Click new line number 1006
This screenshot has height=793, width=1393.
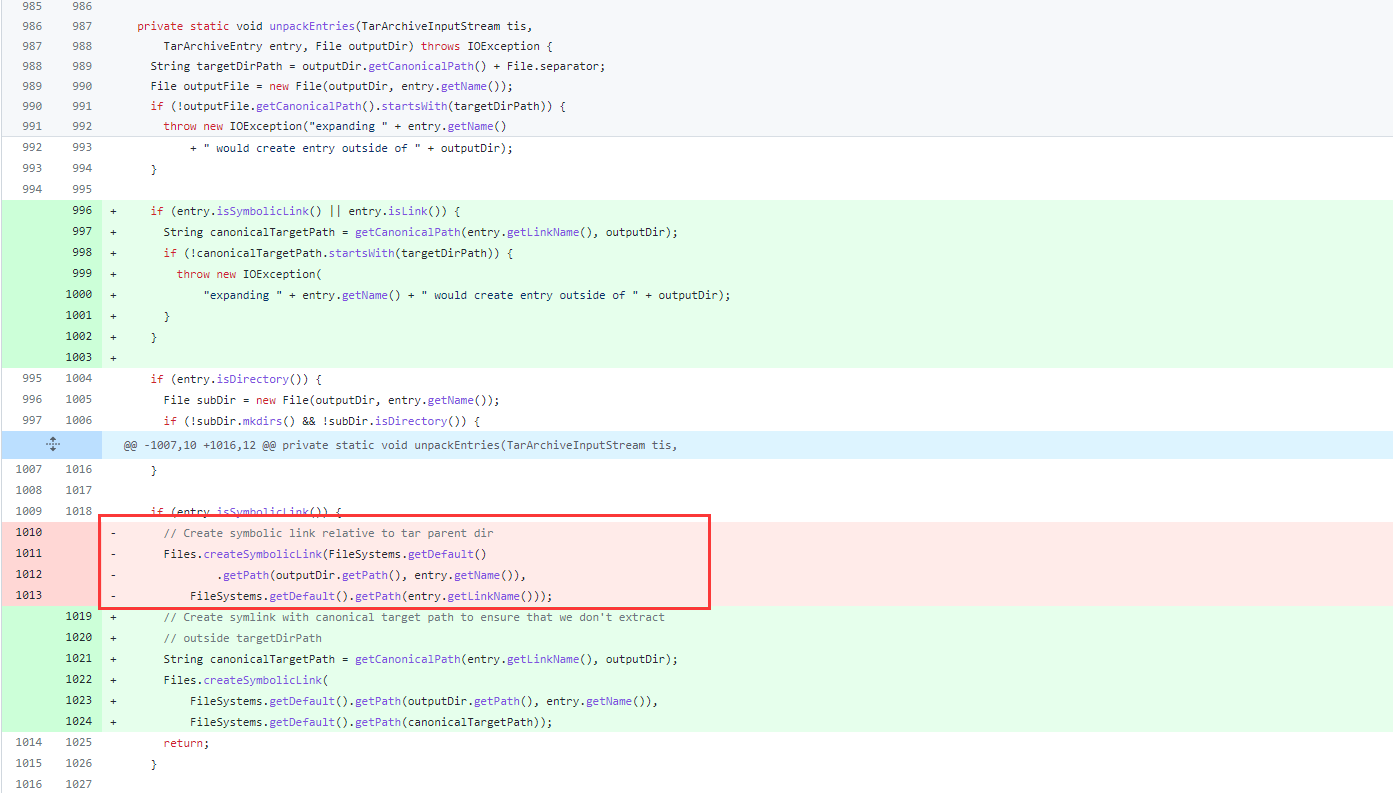(x=79, y=420)
